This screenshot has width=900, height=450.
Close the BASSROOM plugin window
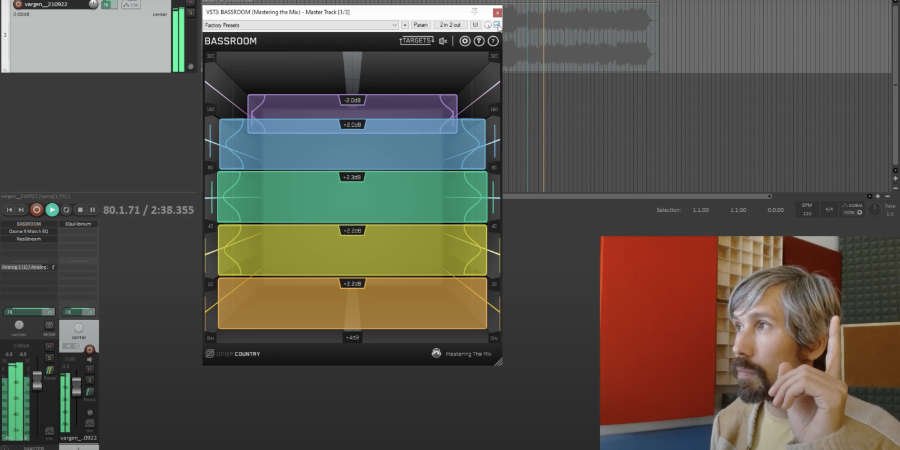[x=497, y=12]
